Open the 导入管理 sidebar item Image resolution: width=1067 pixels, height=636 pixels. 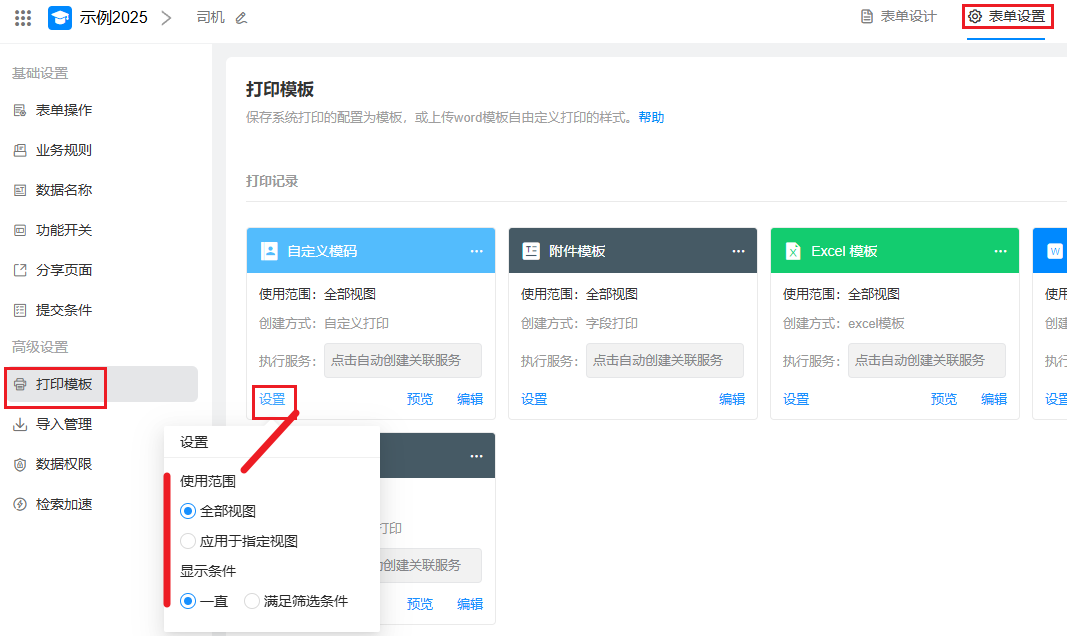tap(63, 424)
